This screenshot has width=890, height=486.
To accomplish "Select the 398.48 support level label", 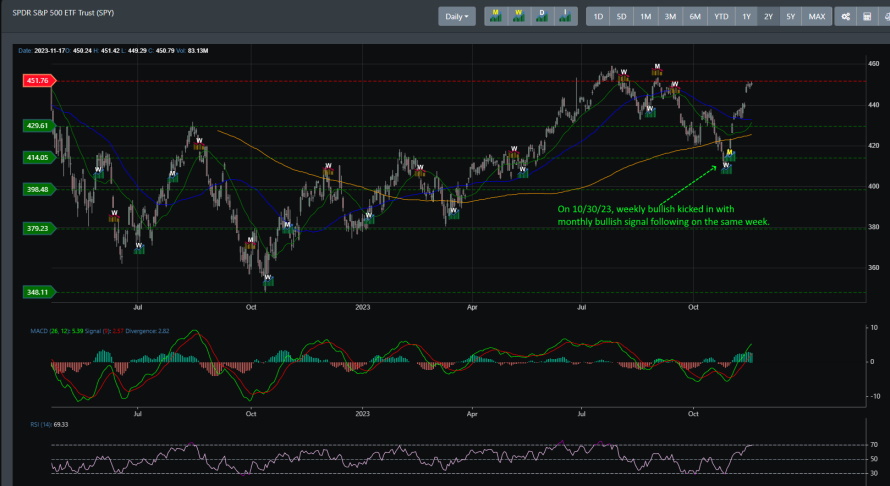I will [x=39, y=189].
